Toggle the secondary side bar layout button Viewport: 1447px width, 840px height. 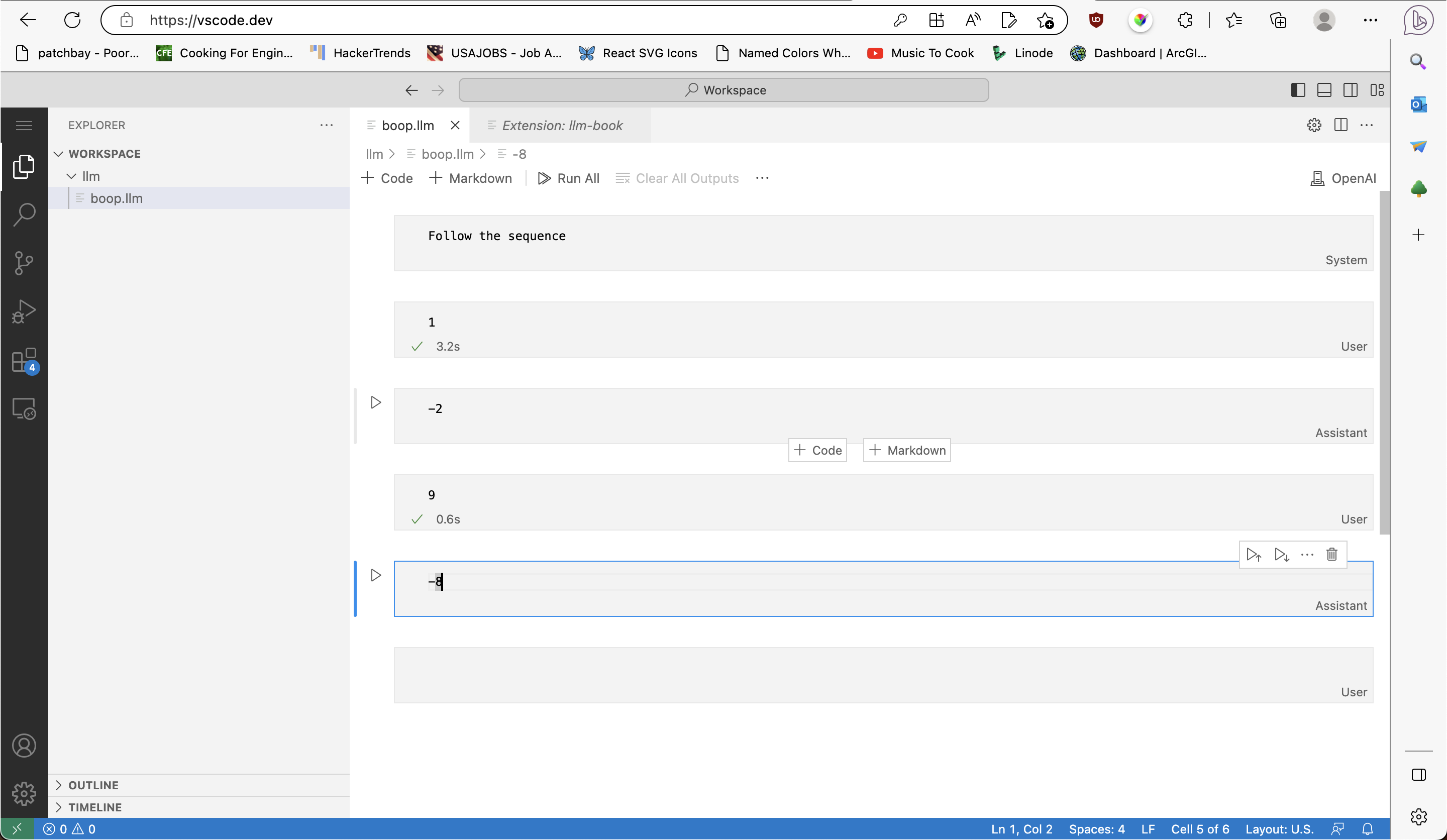(1350, 90)
